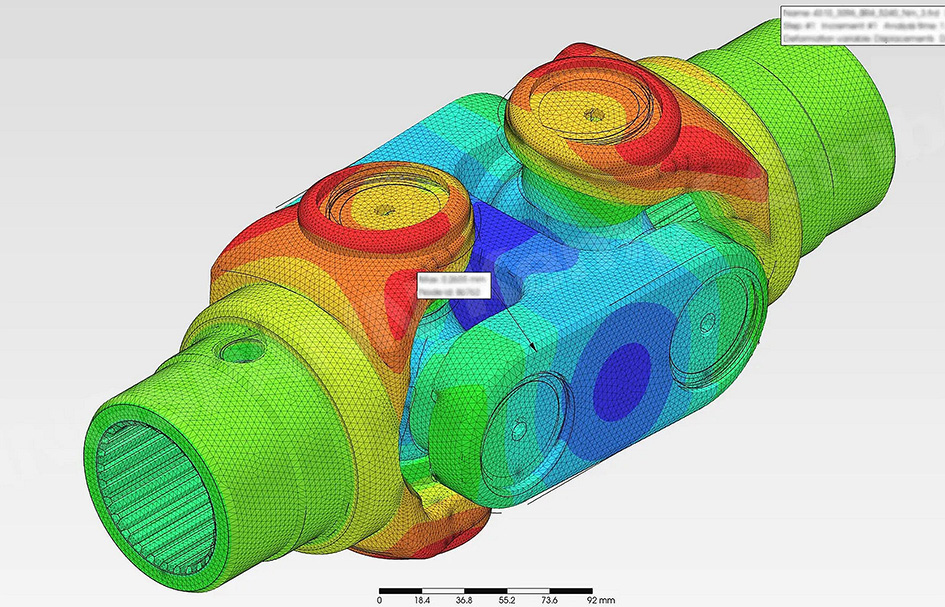
Task: Click the Step and Increment line in info box
Action: click(x=864, y=26)
